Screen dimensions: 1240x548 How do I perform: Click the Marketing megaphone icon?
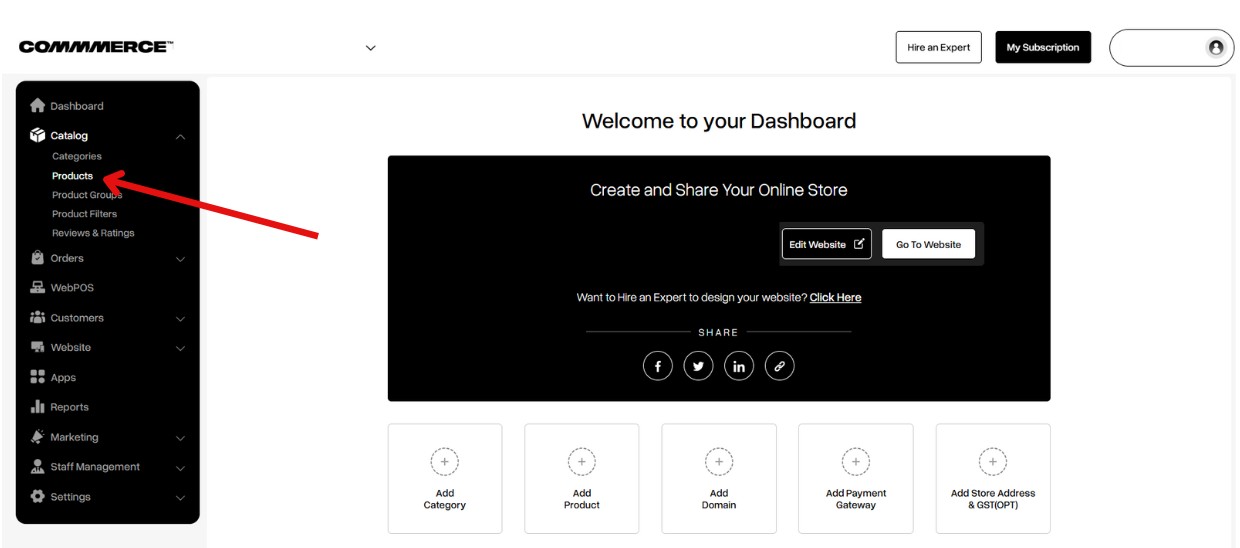[x=38, y=437]
